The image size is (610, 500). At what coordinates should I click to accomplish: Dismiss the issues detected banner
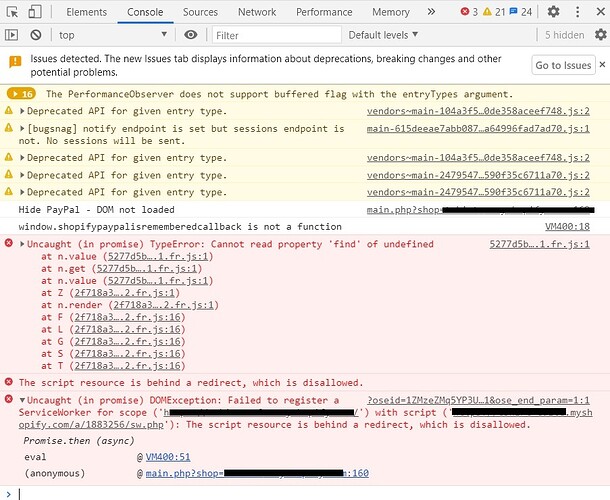[x=602, y=65]
